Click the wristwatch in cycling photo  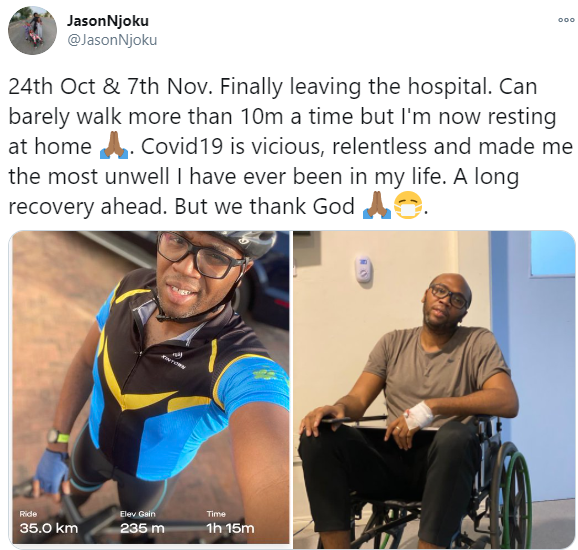pos(58,437)
